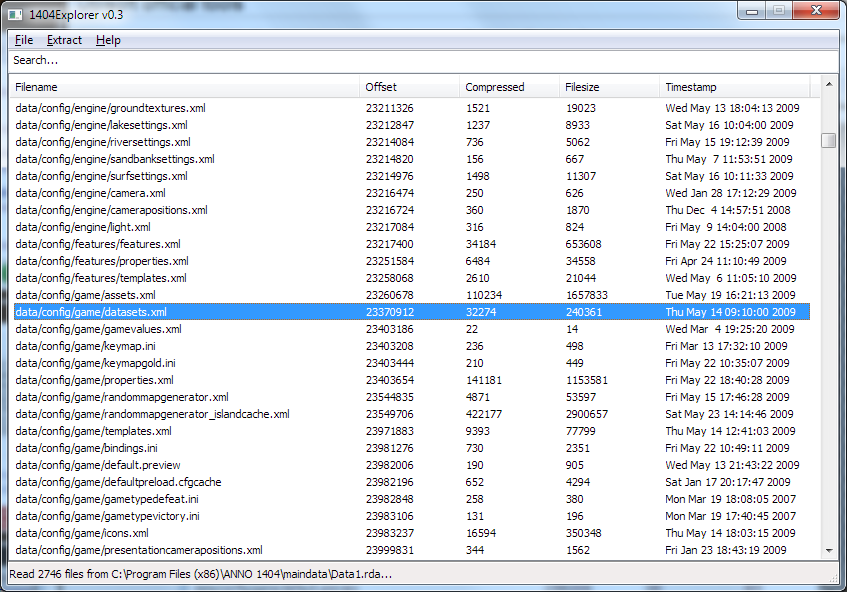Select data/config/features/properties.xml row
This screenshot has height=592, width=847.
[x=412, y=261]
